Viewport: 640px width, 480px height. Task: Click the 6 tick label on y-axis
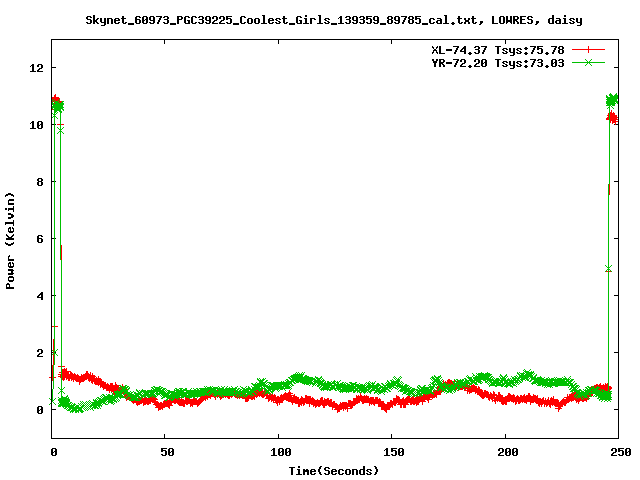(x=40, y=239)
